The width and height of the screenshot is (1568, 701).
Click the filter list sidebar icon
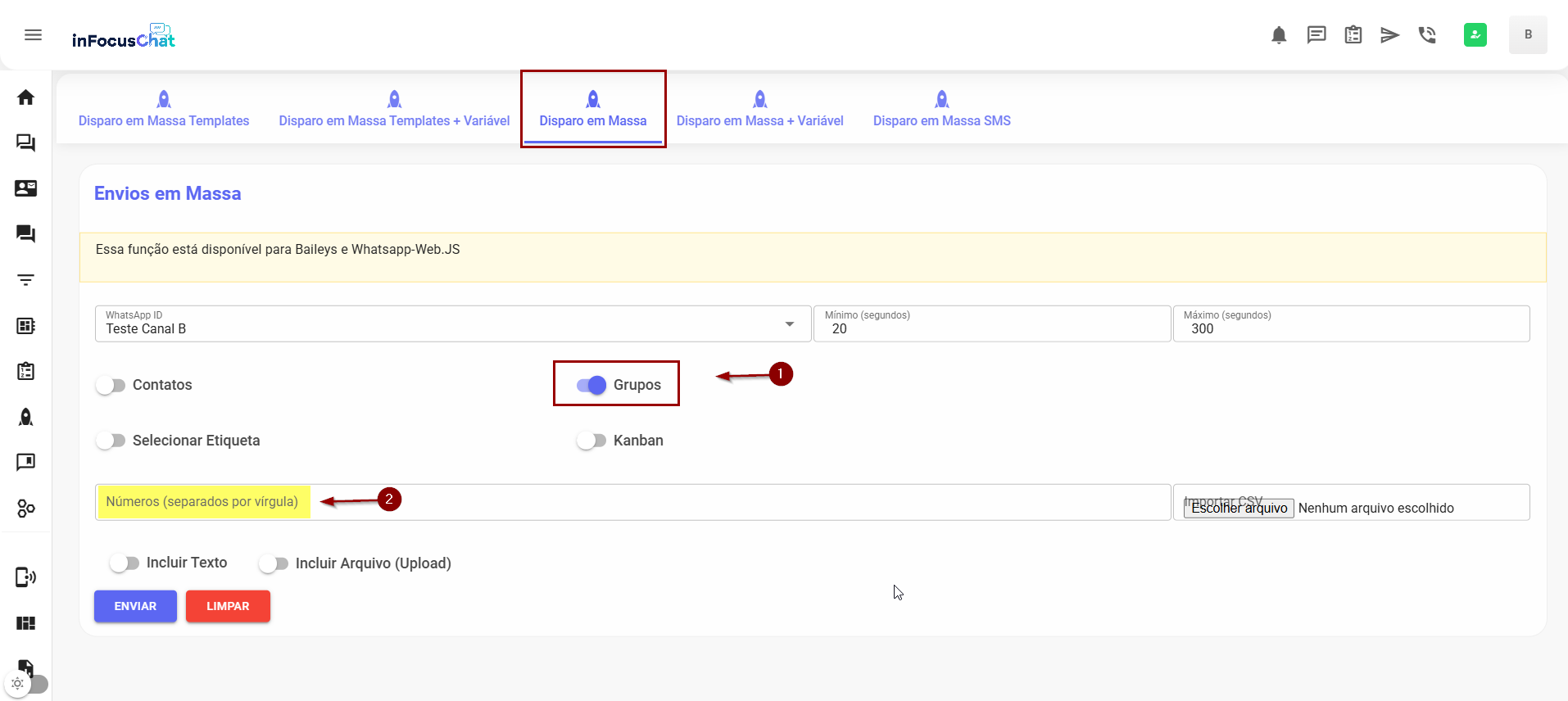click(25, 280)
